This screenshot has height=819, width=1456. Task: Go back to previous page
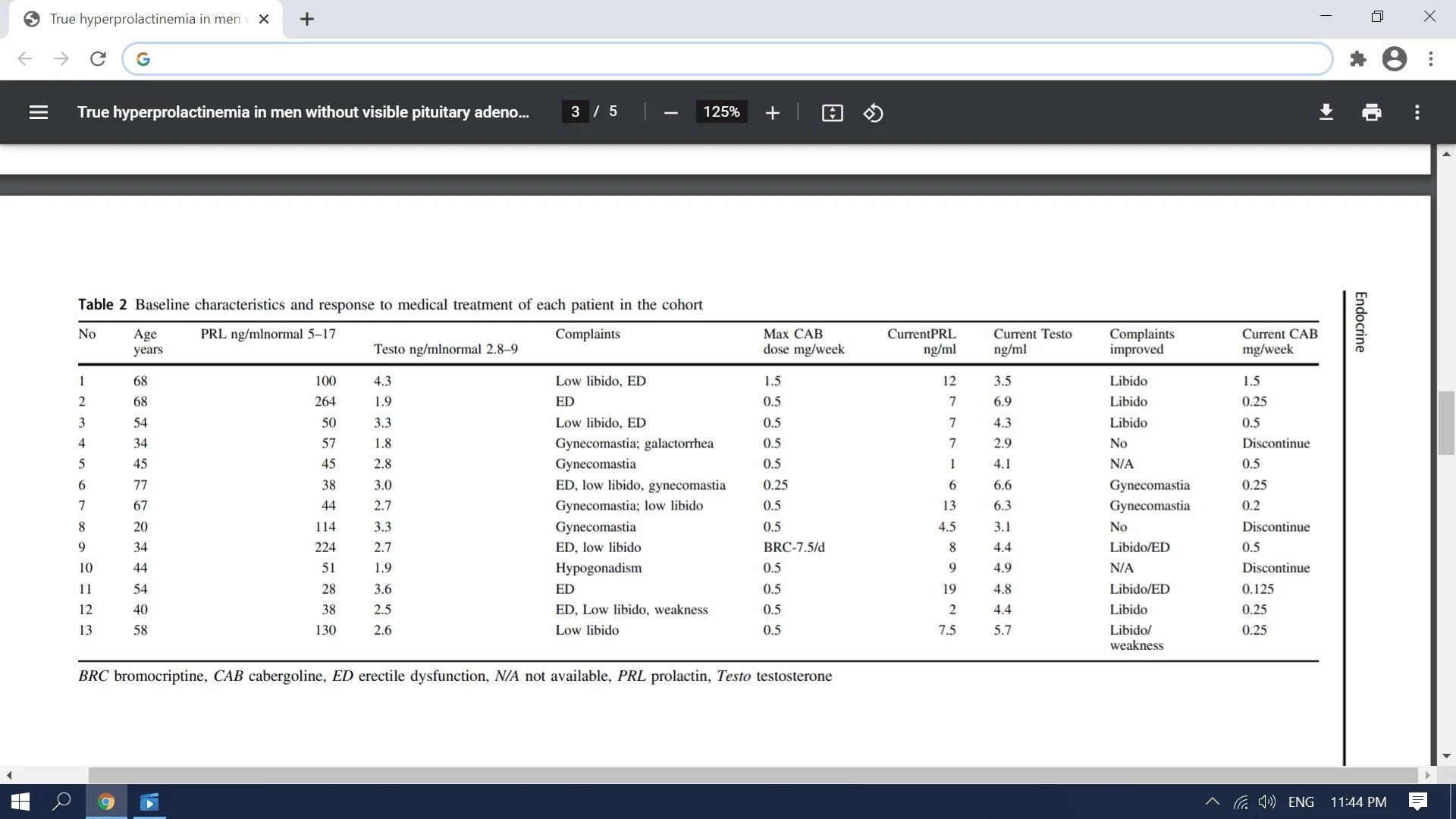pos(25,58)
